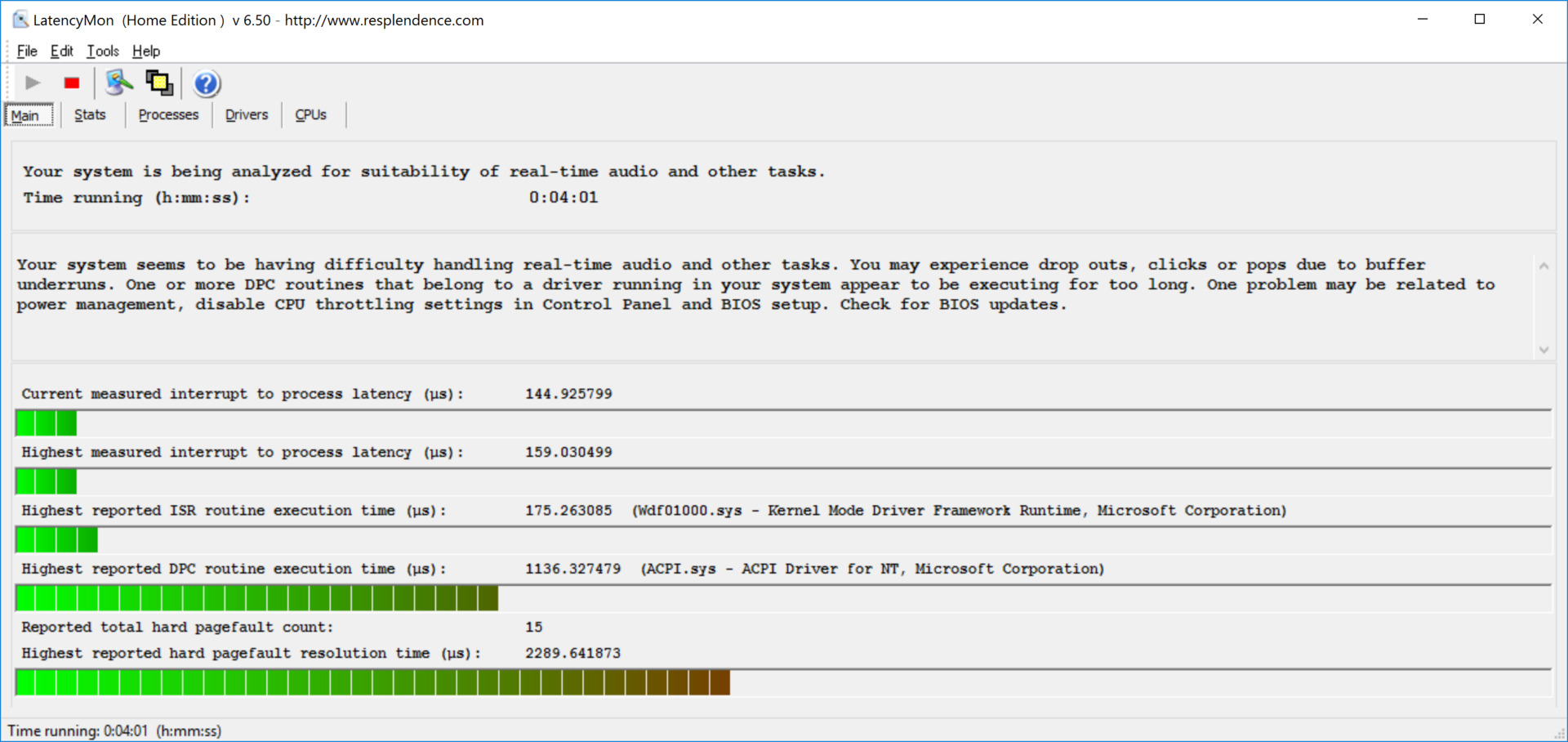Open the Help menu
Viewport: 1568px width, 742px height.
(x=146, y=51)
